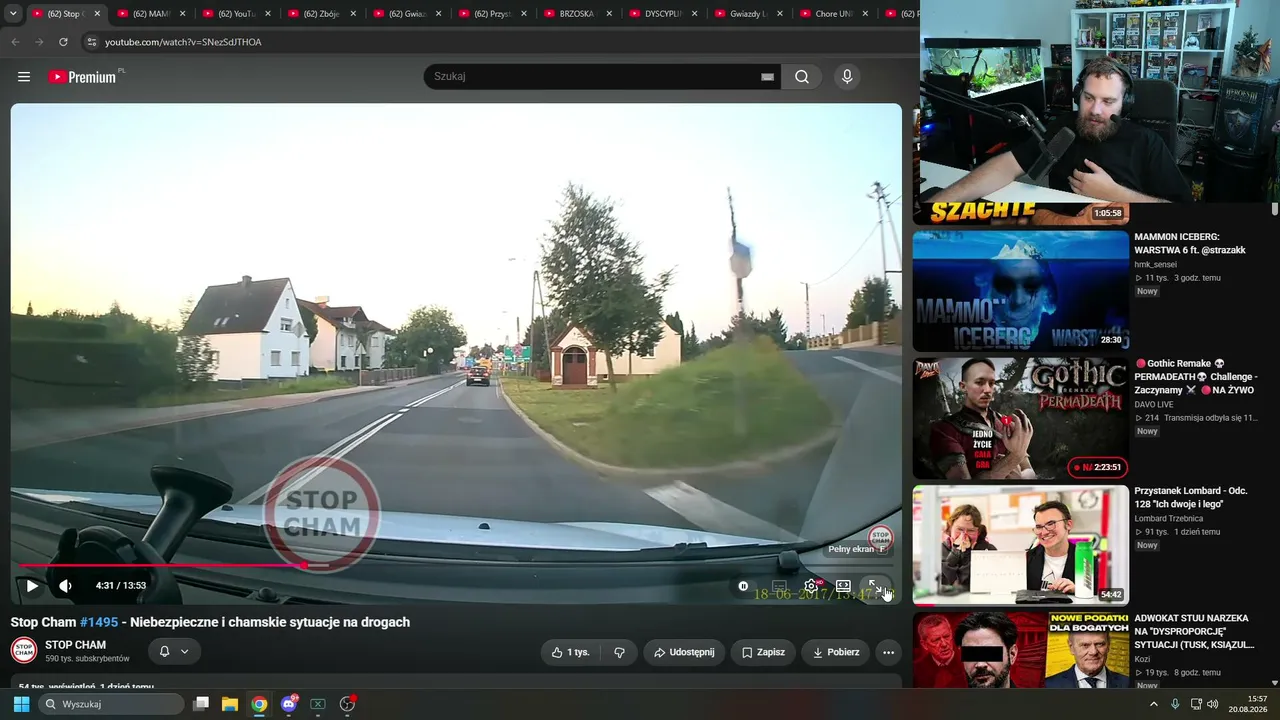Click the magnifier search button

(802, 77)
